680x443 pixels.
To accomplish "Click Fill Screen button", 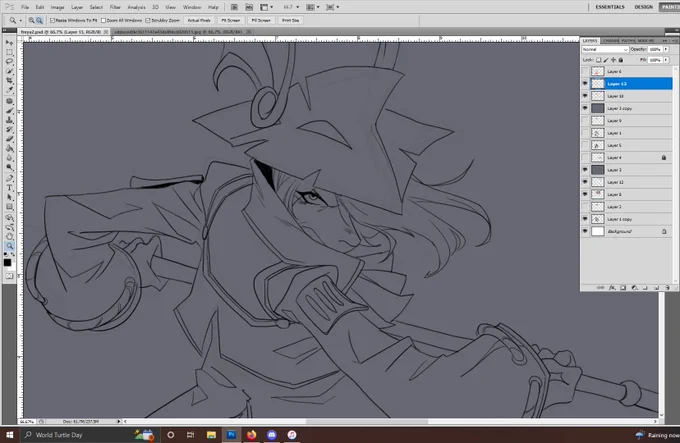I will [x=261, y=20].
